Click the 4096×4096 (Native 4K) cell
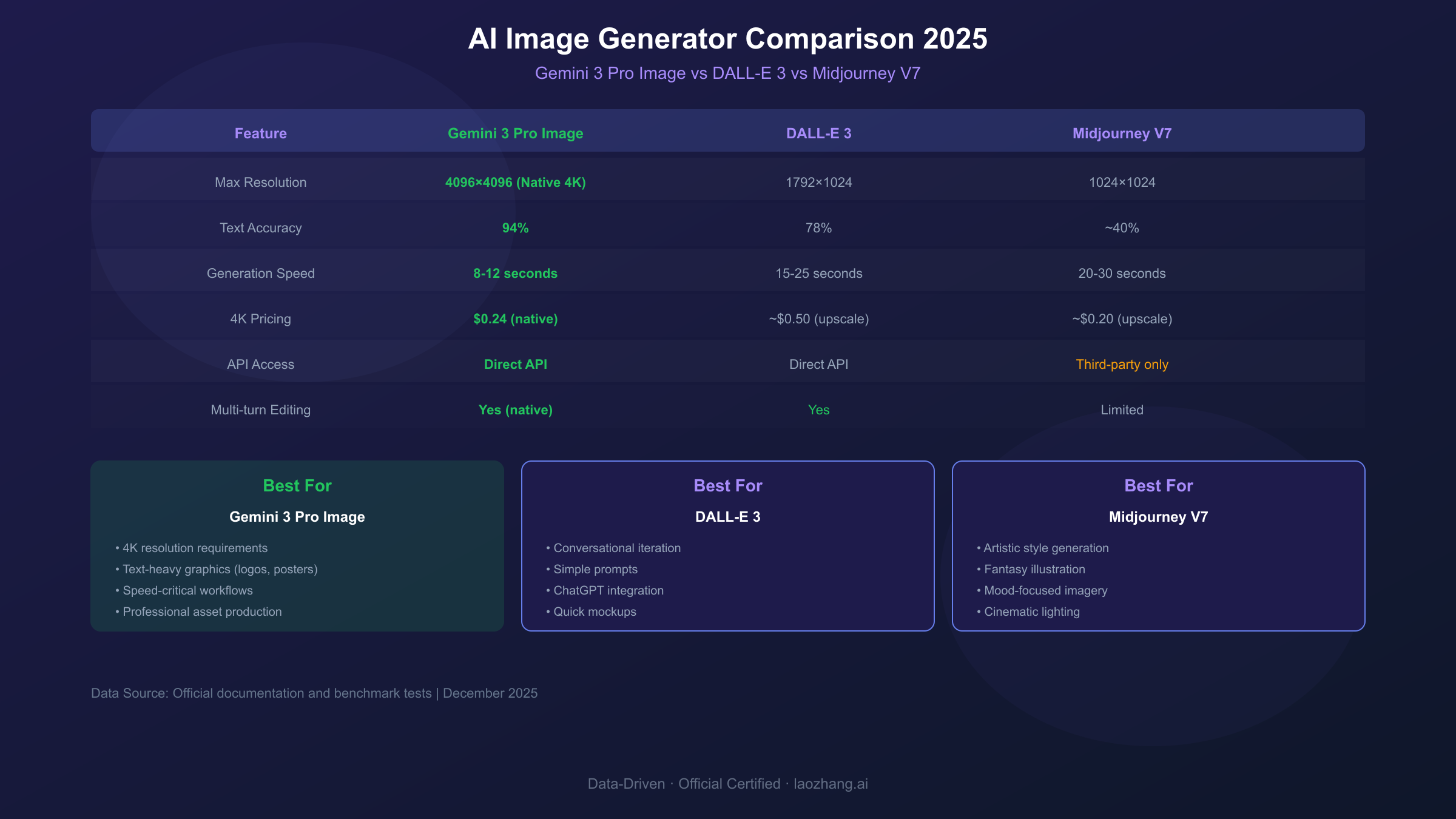This screenshot has width=1456, height=819. 515,183
